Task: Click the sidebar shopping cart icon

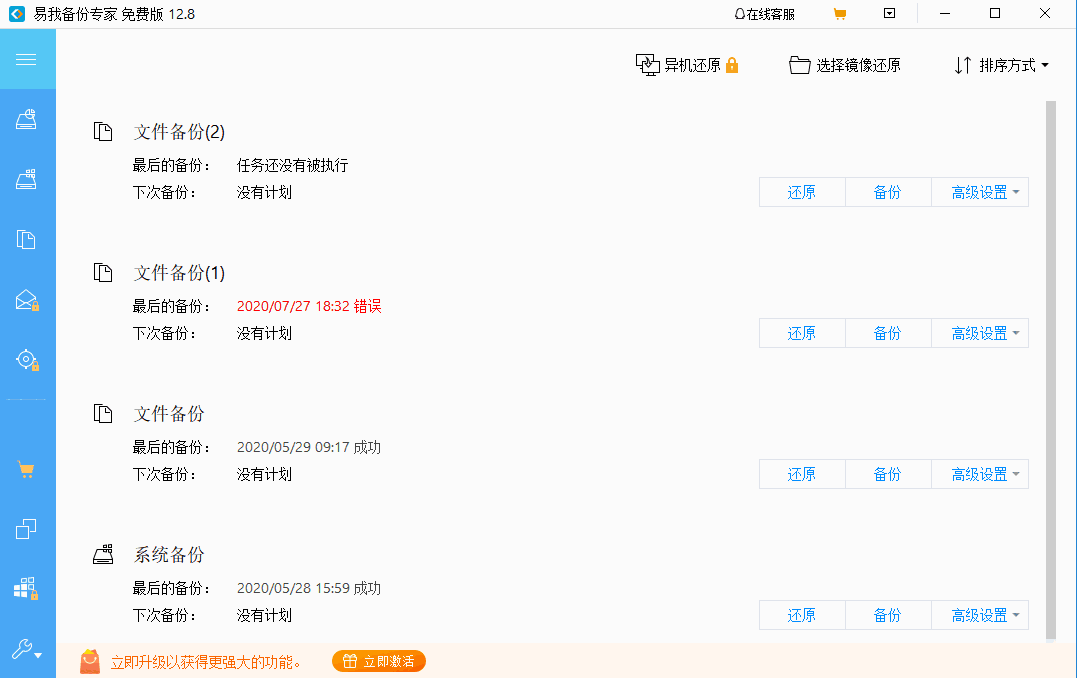Action: [x=27, y=469]
